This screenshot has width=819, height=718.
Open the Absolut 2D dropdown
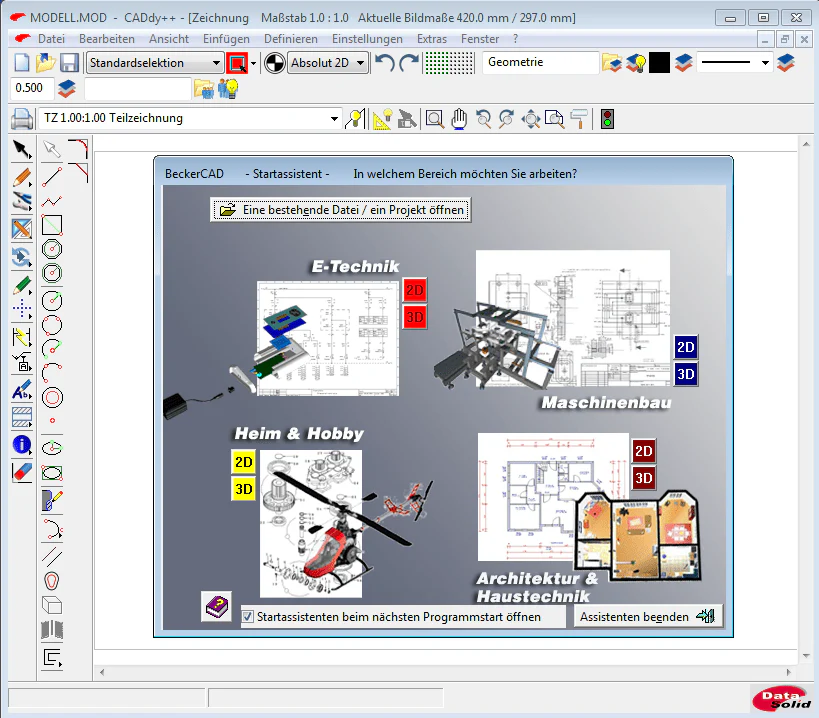pyautogui.click(x=360, y=63)
